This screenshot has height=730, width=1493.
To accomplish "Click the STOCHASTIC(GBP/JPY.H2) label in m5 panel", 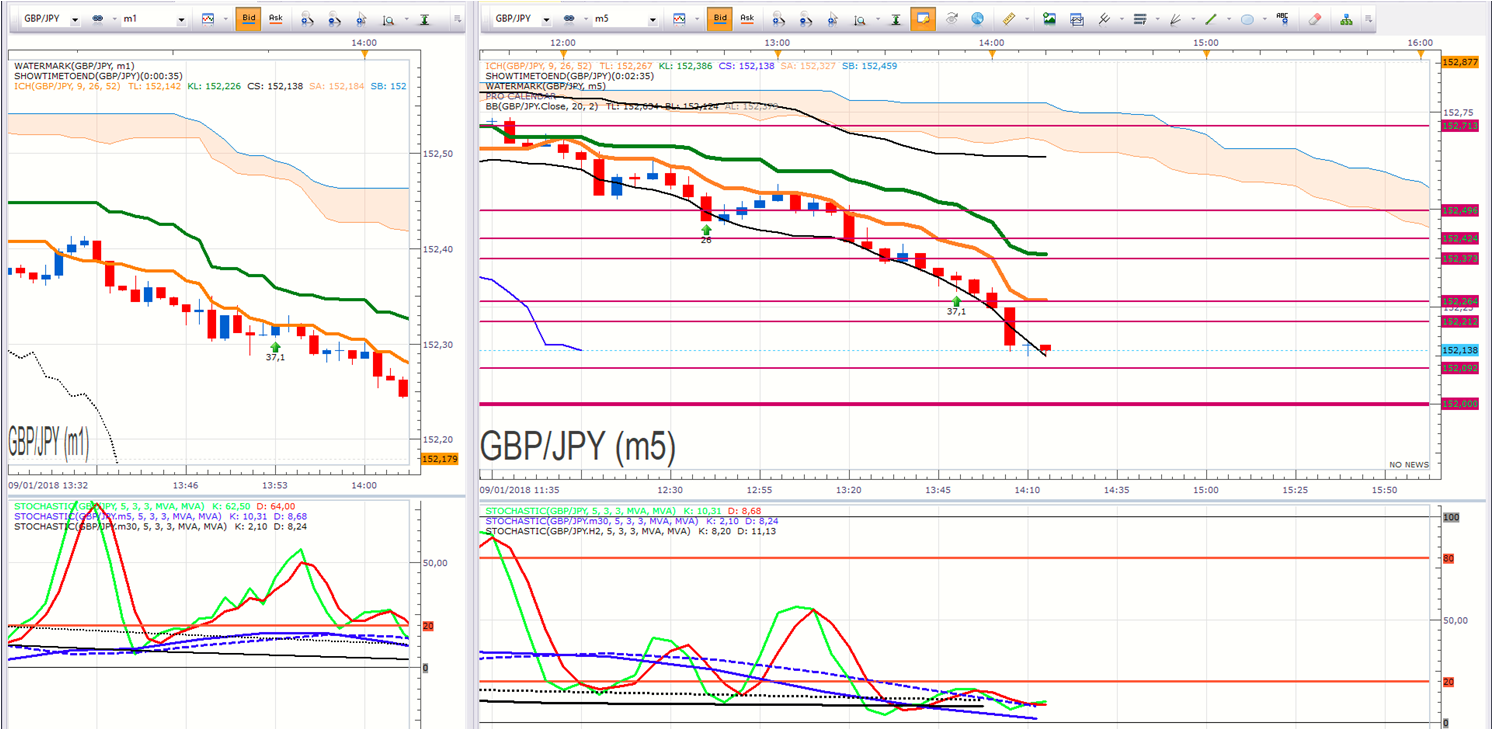I will pyautogui.click(x=588, y=531).
